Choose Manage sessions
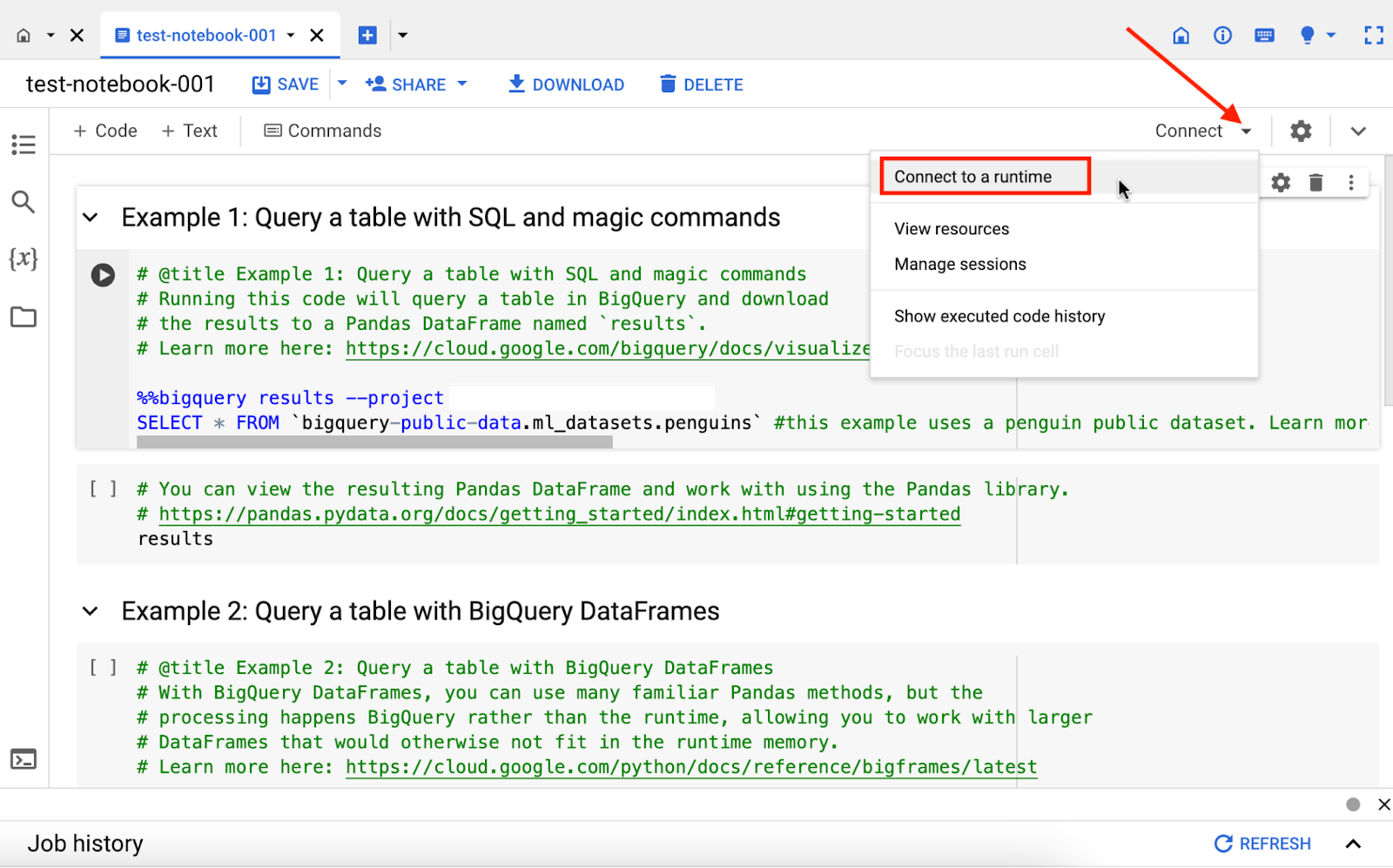 [x=1064, y=264]
